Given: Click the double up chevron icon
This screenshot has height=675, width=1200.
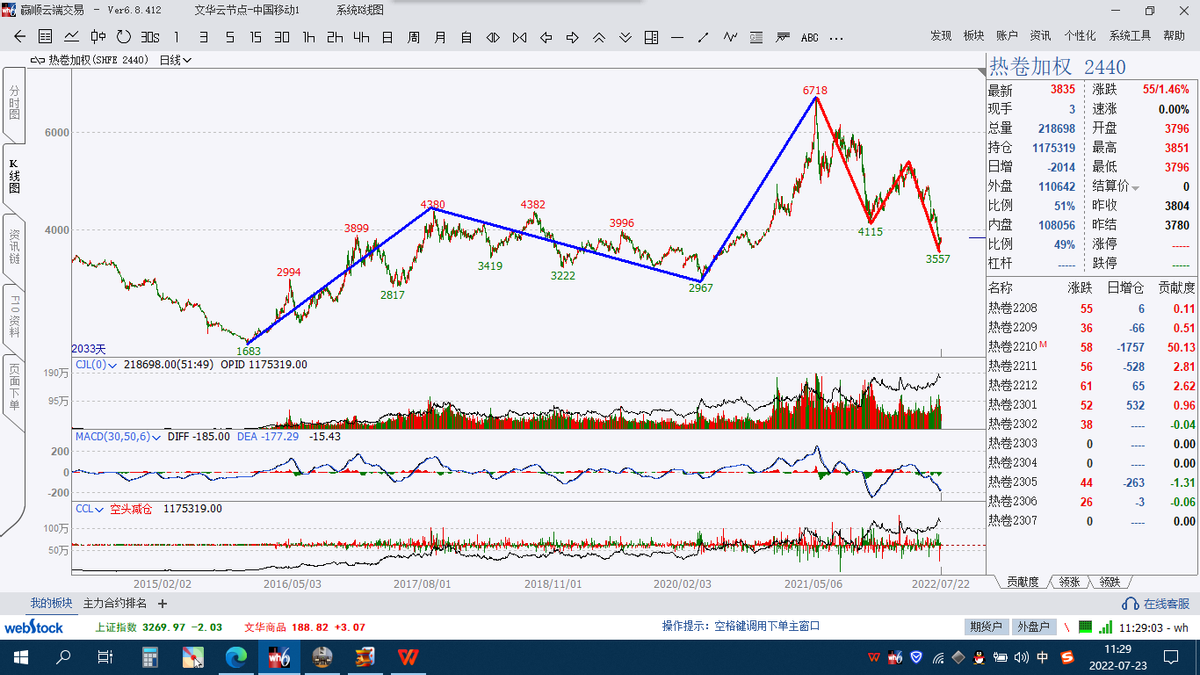Looking at the screenshot, I should (x=598, y=36).
